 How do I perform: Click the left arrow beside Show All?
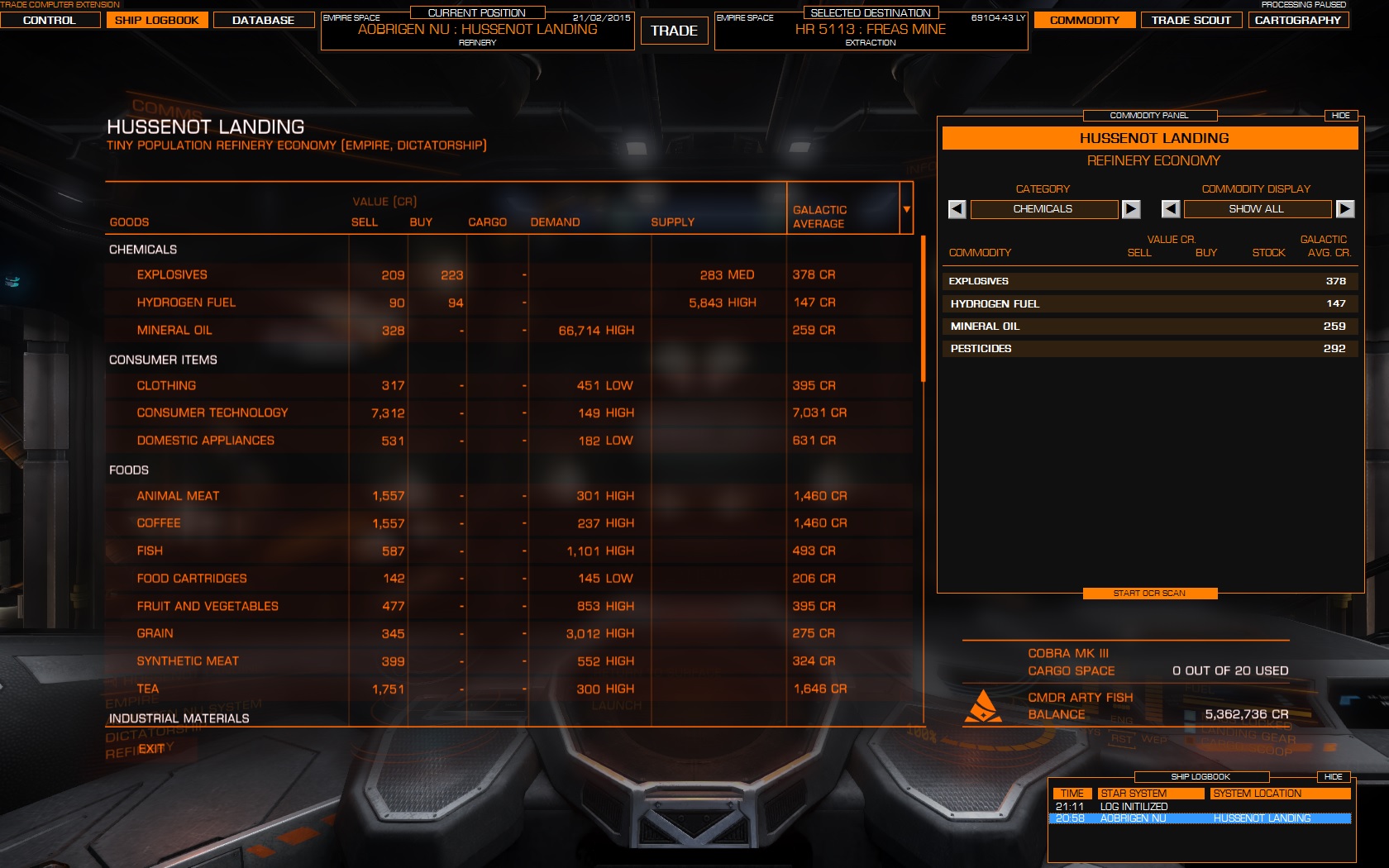[x=1171, y=209]
